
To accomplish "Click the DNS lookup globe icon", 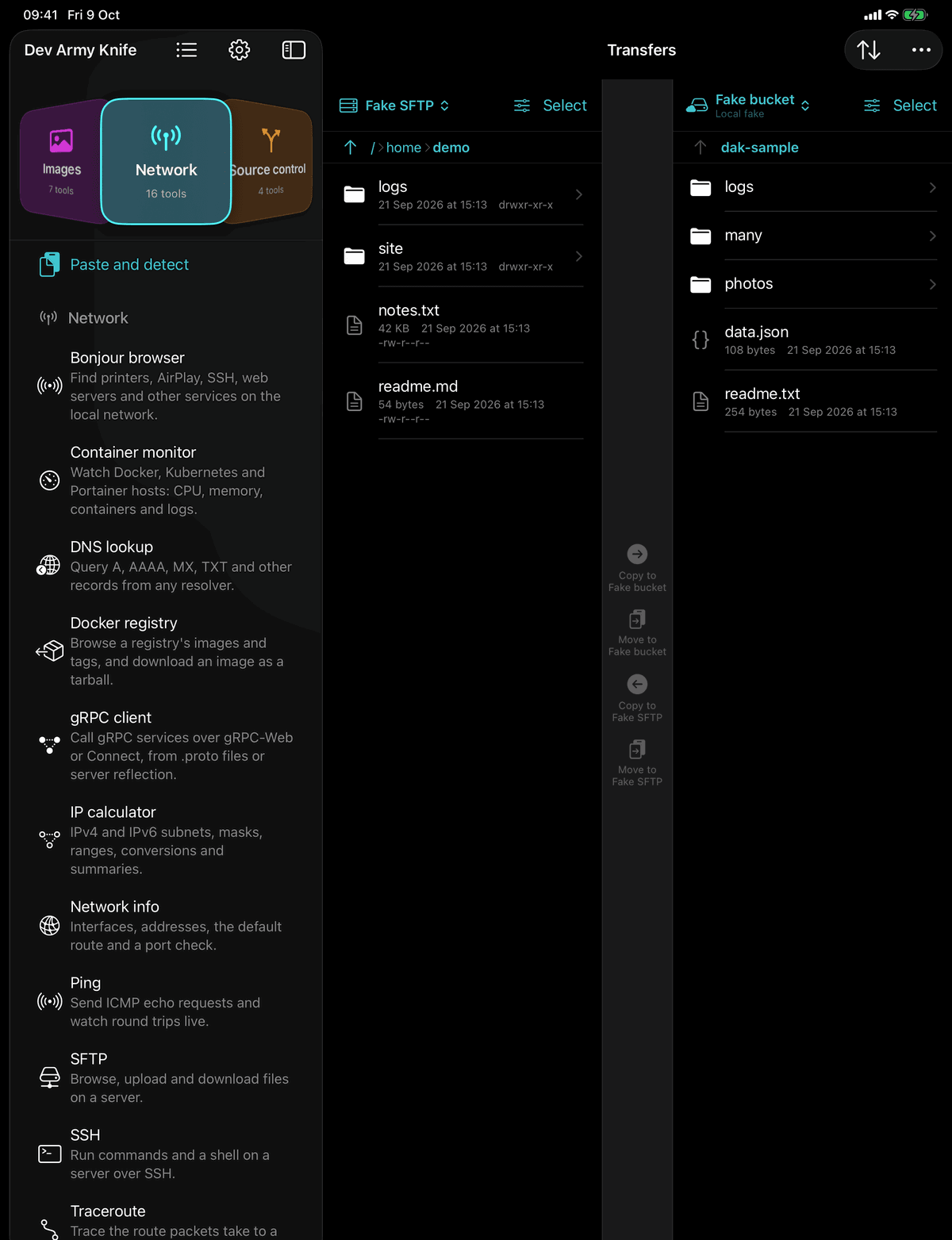I will tap(49, 566).
